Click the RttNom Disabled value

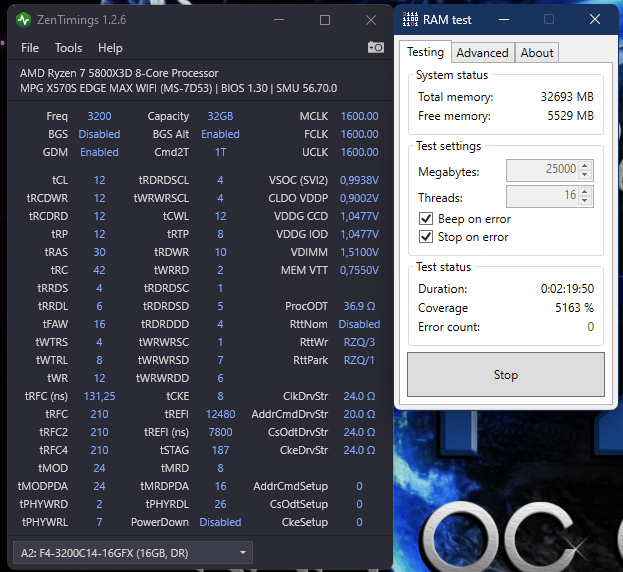click(359, 324)
